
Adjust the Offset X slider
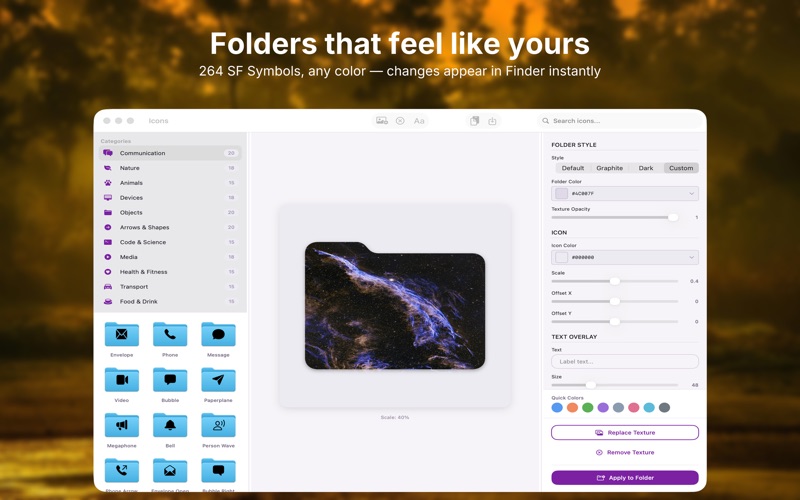(615, 302)
